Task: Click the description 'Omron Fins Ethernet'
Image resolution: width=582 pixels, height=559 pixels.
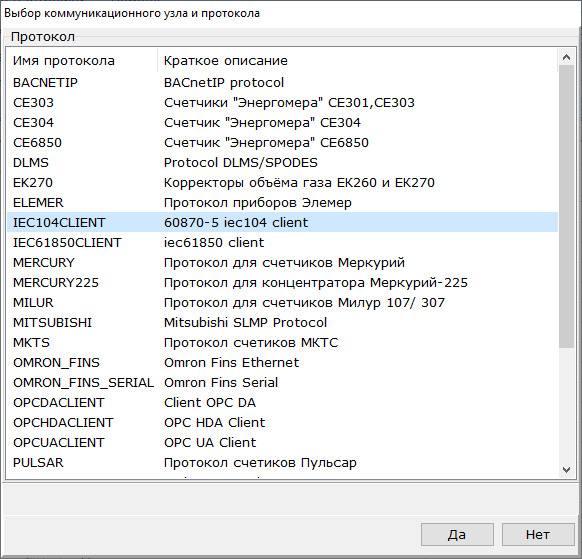Action: coord(231,363)
